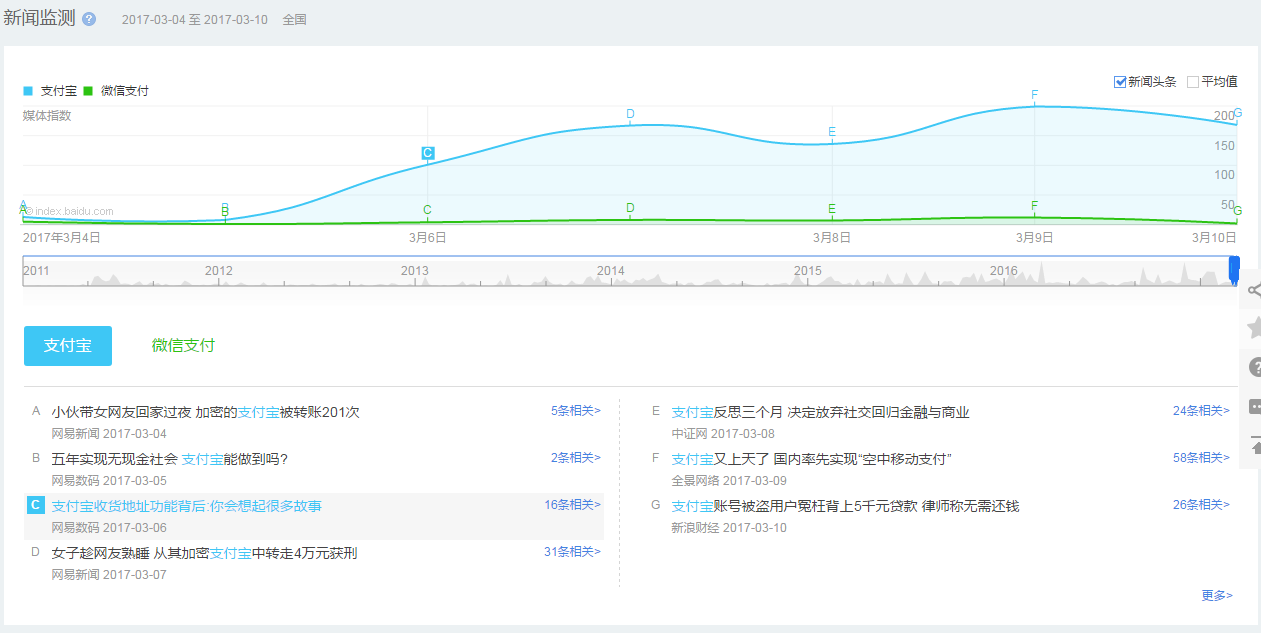The image size is (1261, 633).
Task: Click source text 新浪财经 2017-03-10
Action: pyautogui.click(x=729, y=527)
